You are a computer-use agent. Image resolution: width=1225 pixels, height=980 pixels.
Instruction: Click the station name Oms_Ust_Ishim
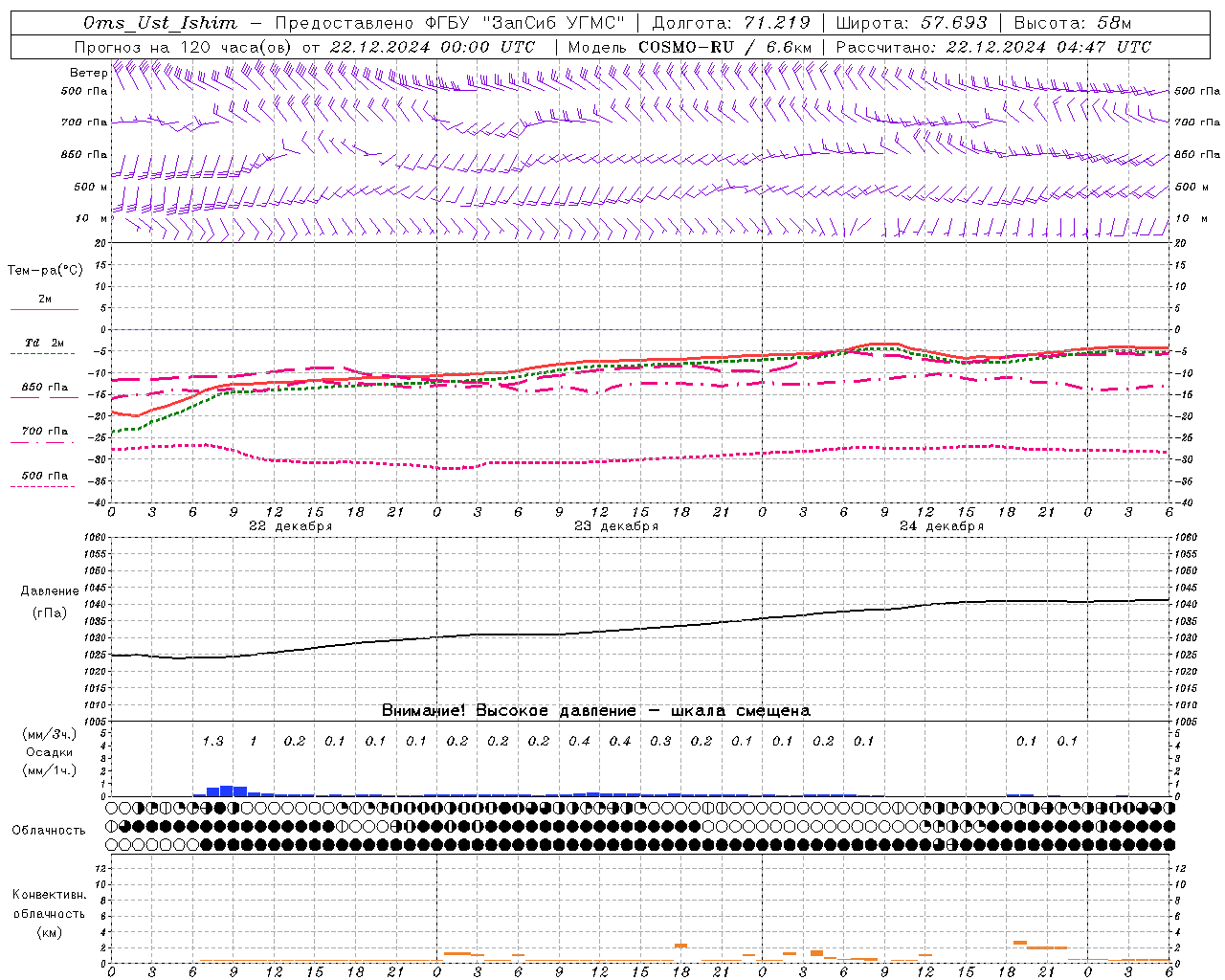tap(160, 23)
